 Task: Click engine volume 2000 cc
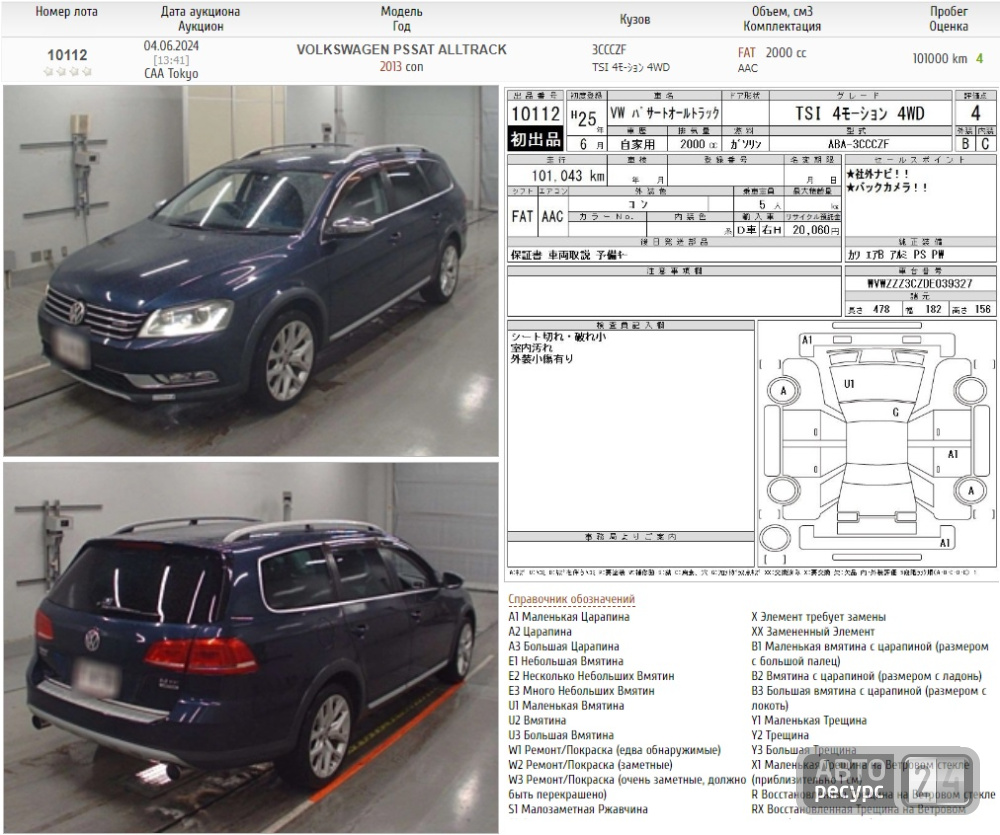tap(786, 53)
